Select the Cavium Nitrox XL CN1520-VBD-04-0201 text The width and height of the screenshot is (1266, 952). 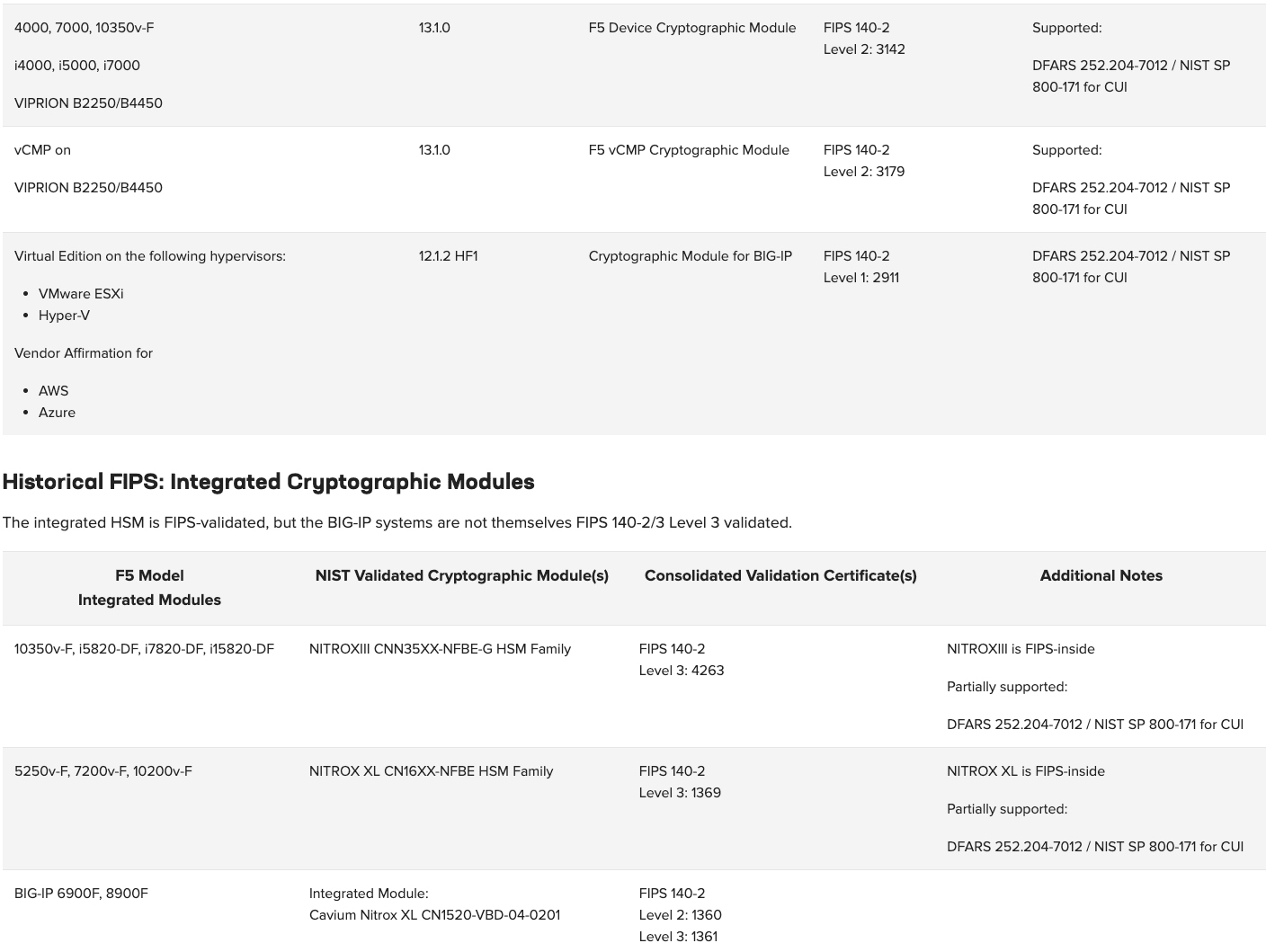coord(434,915)
